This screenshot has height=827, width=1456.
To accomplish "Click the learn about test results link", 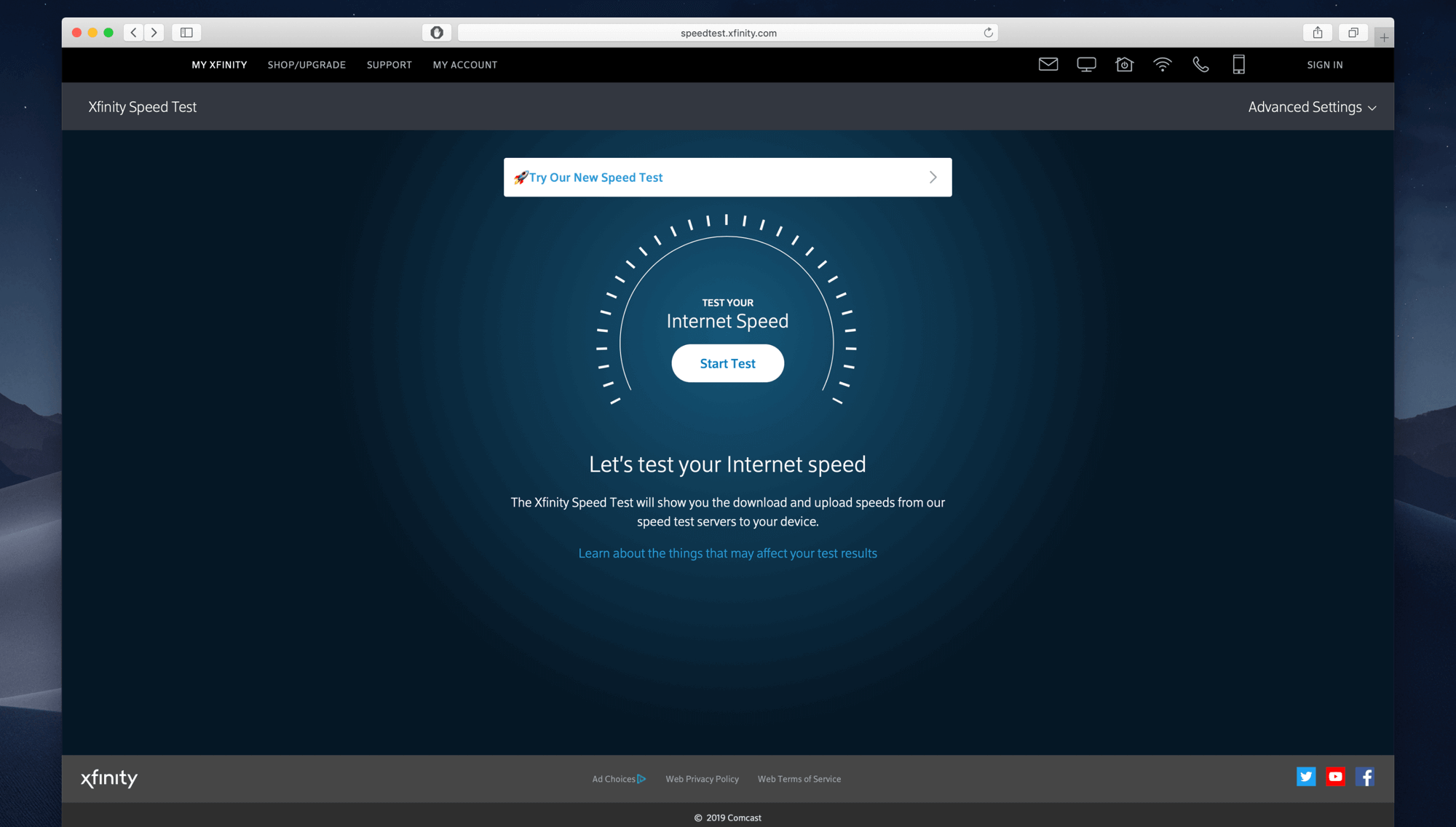I will click(728, 552).
